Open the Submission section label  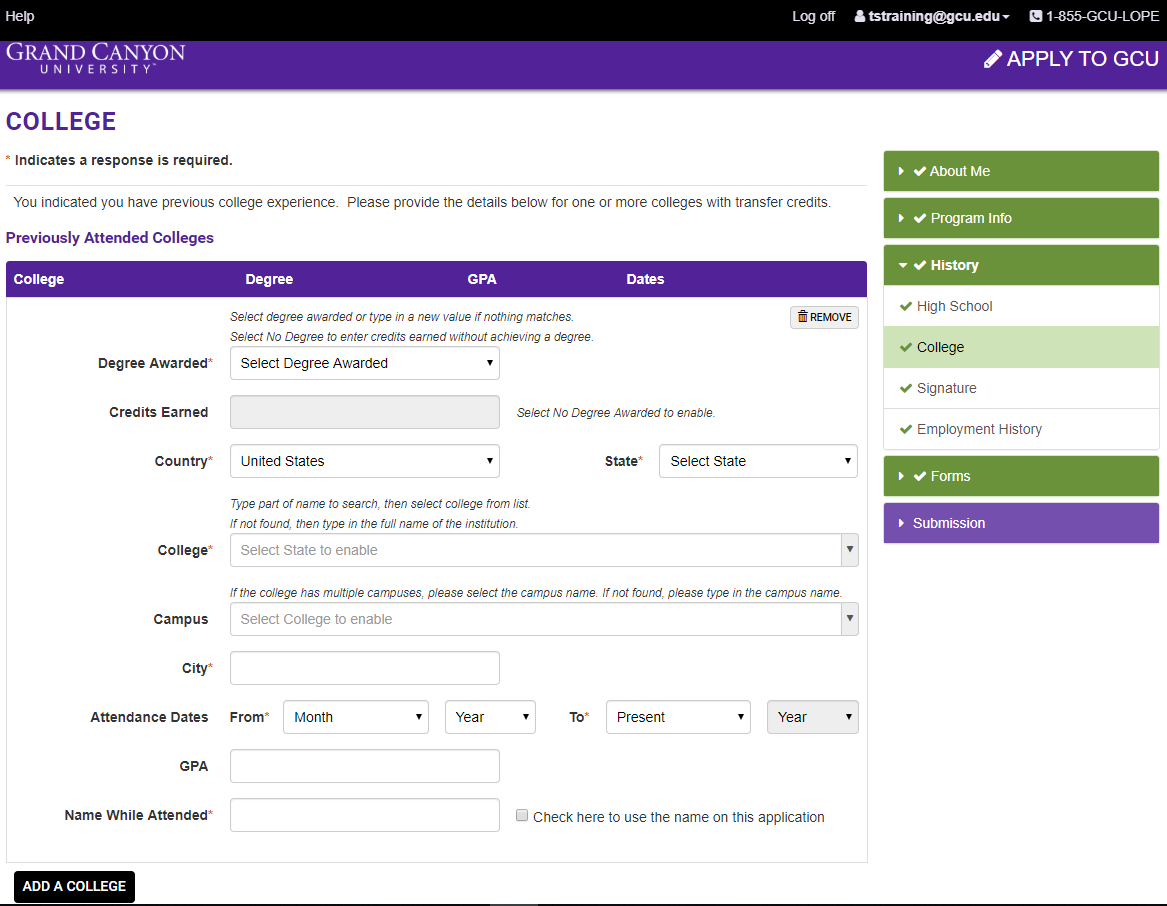coord(949,523)
